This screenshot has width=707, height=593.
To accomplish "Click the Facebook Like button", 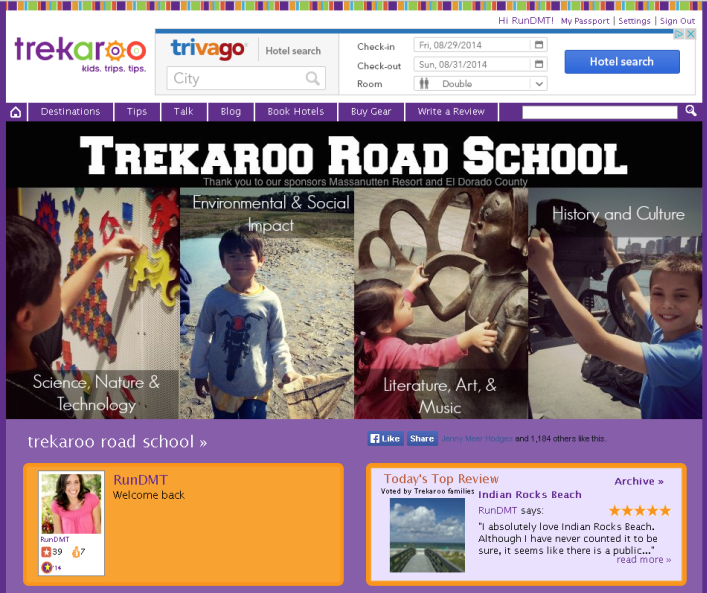I will (x=386, y=438).
